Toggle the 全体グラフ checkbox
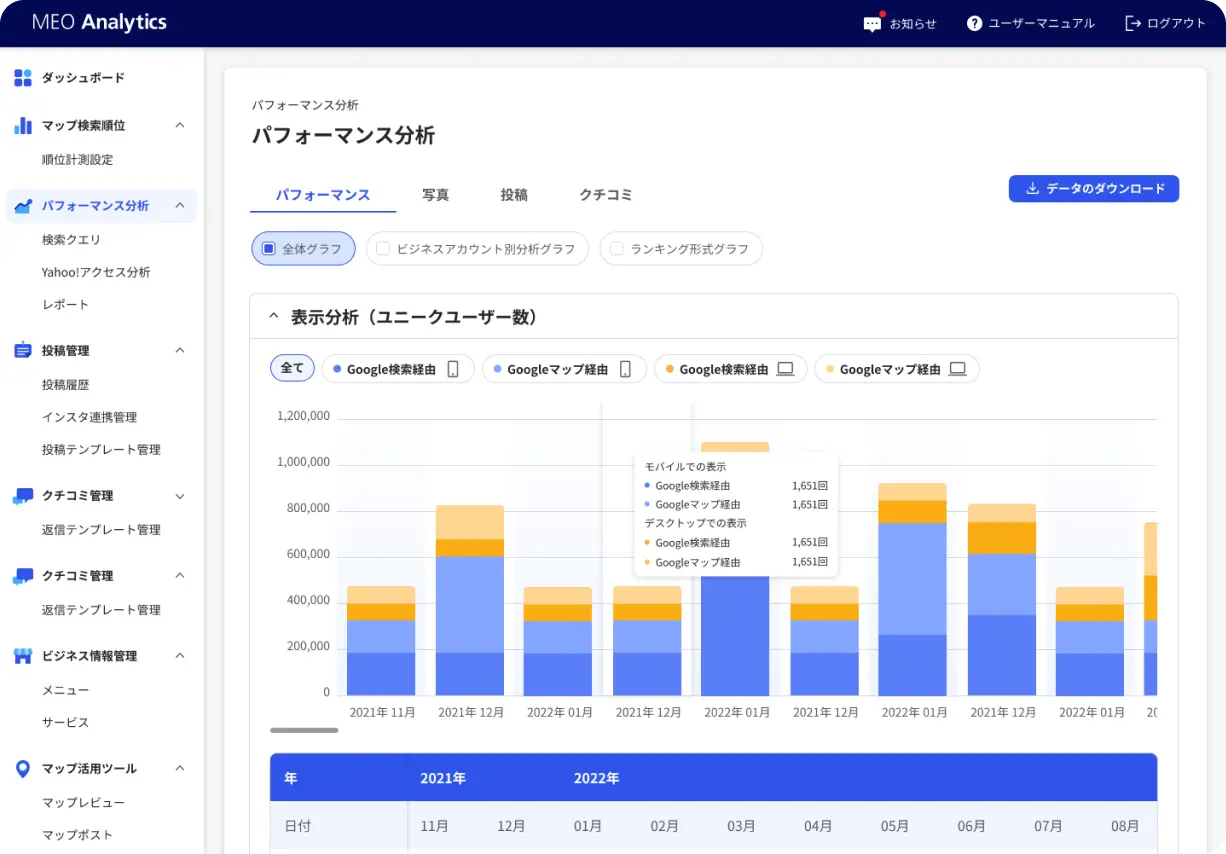This screenshot has width=1226, height=854. coord(268,249)
